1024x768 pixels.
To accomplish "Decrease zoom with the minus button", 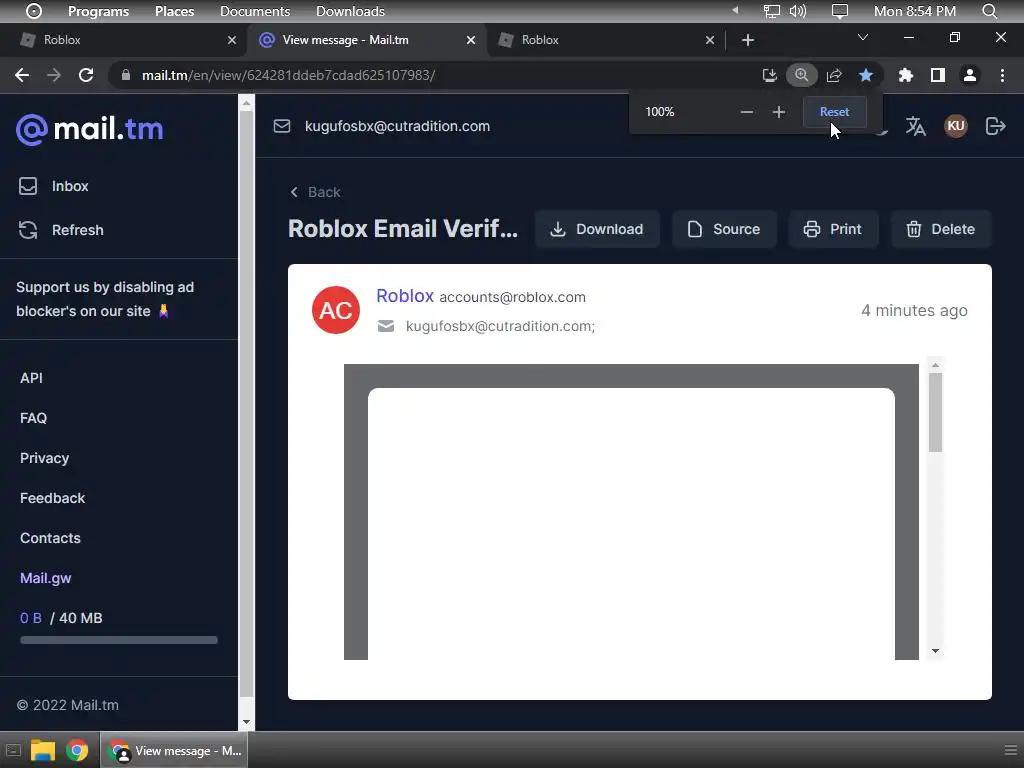I will [x=746, y=112].
